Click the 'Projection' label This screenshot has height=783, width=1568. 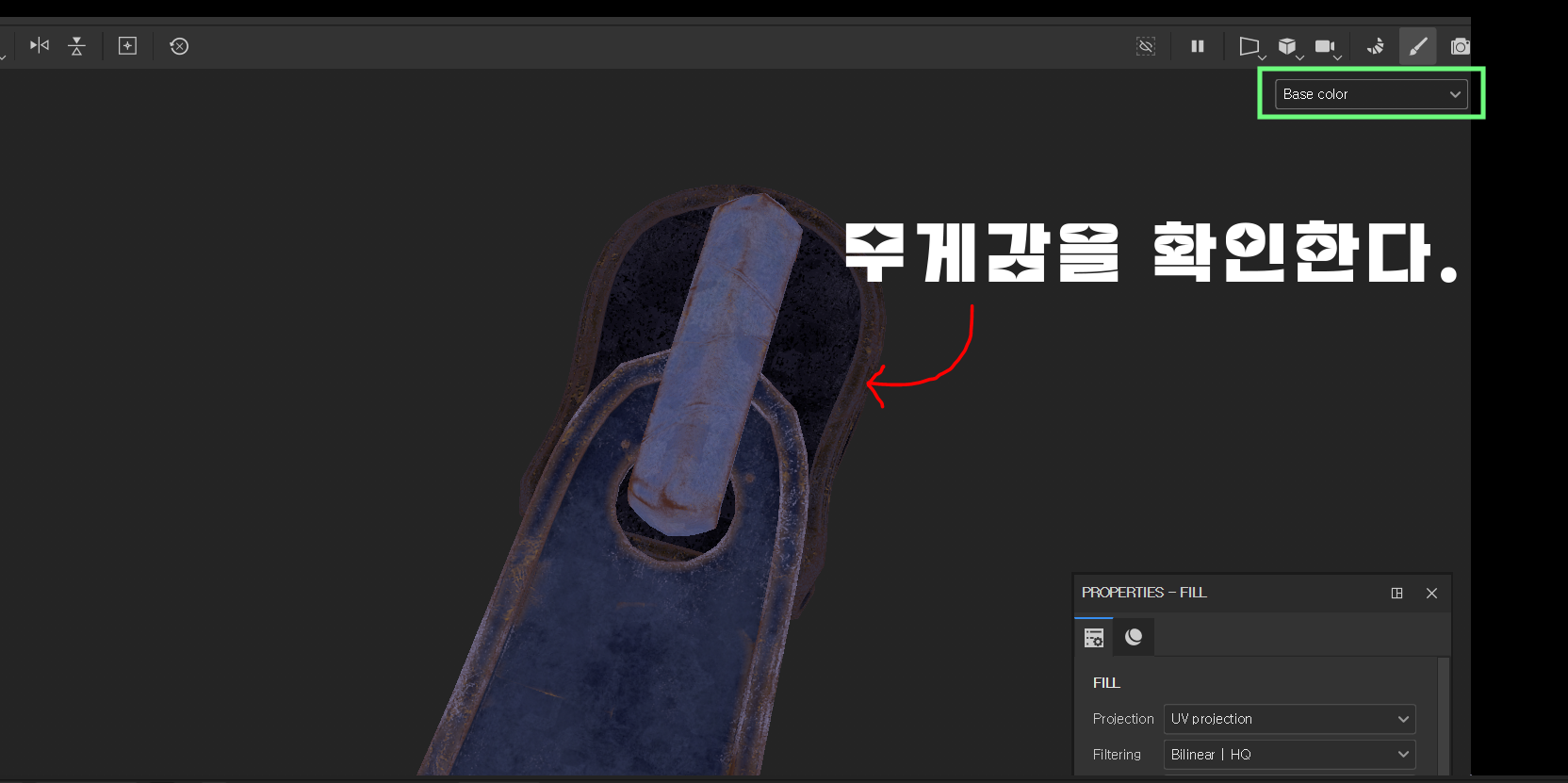pyautogui.click(x=1123, y=719)
